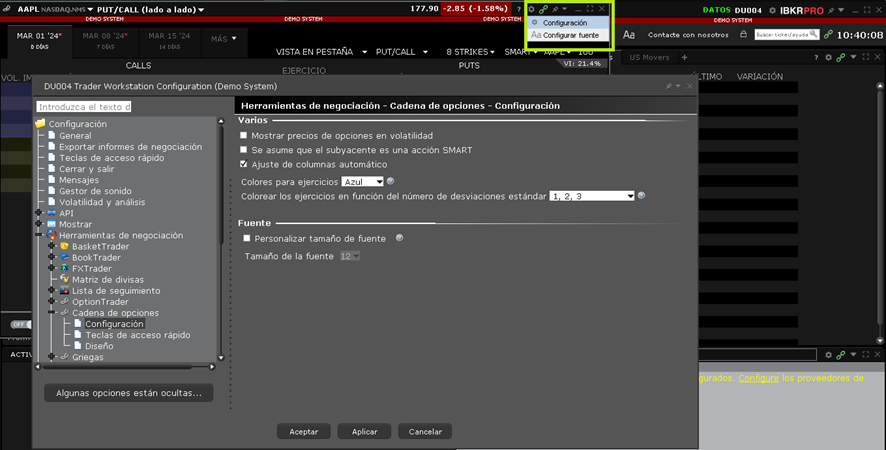
Task: Check Personalizar tamaño de fuente box
Action: point(248,239)
